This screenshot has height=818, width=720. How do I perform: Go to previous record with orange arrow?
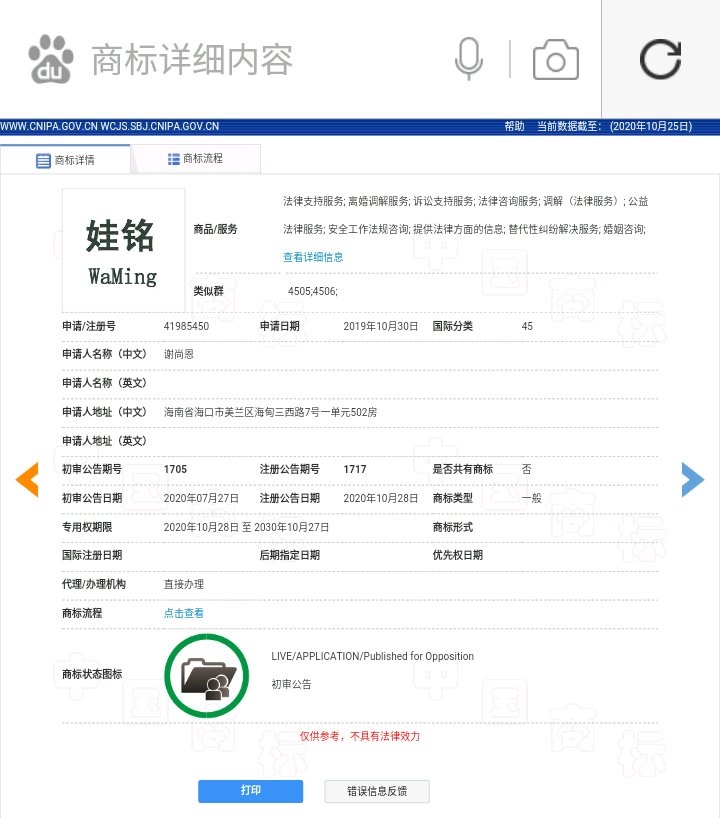click(27, 479)
